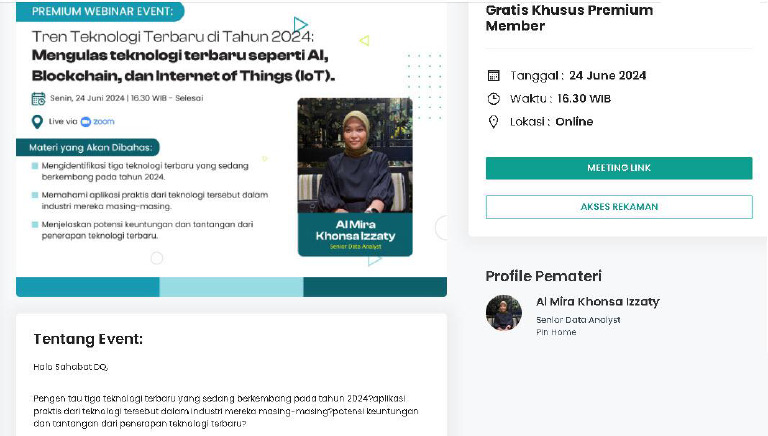Click the clock icon beside Waktu

click(x=493, y=99)
